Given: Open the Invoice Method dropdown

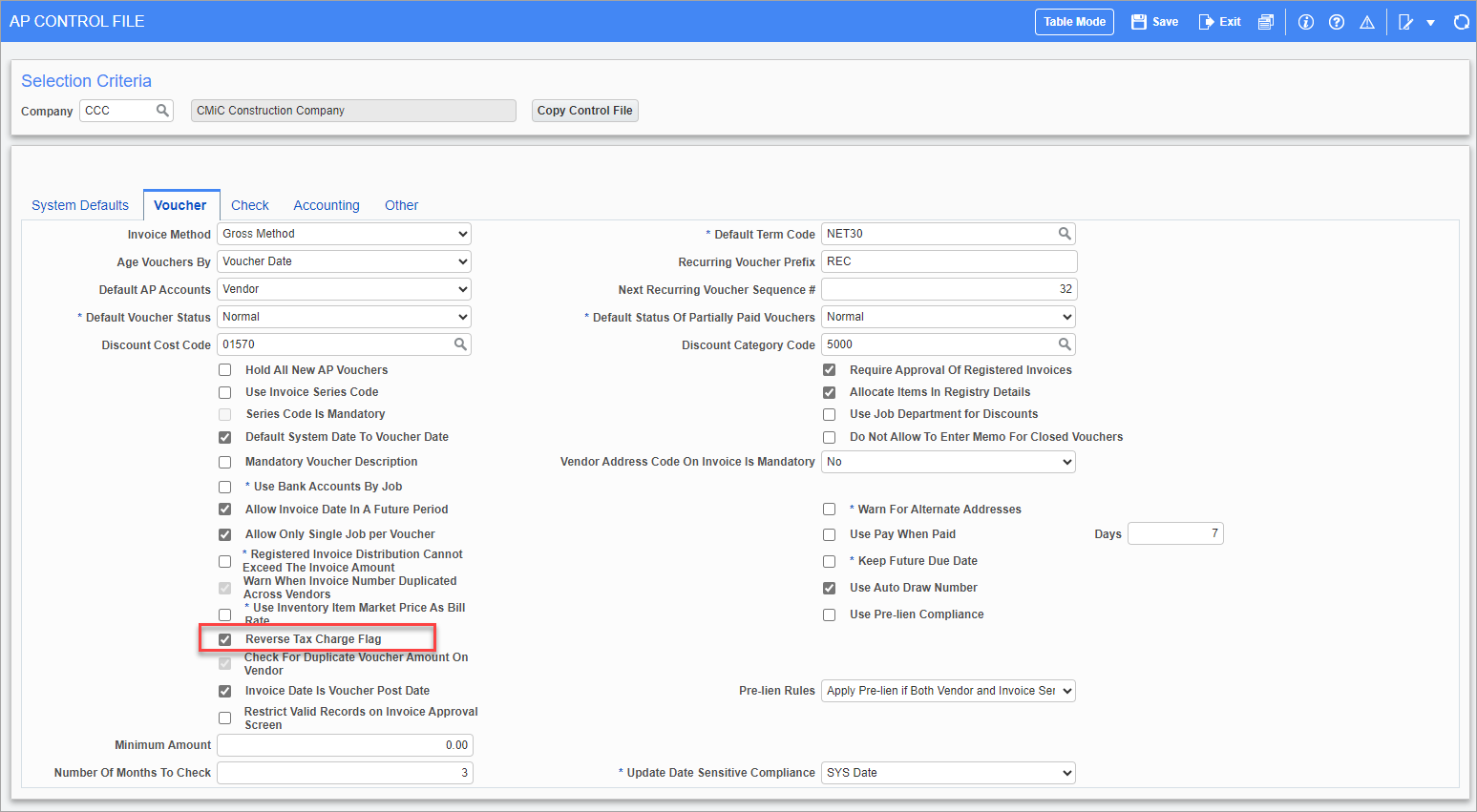Looking at the screenshot, I should point(344,233).
